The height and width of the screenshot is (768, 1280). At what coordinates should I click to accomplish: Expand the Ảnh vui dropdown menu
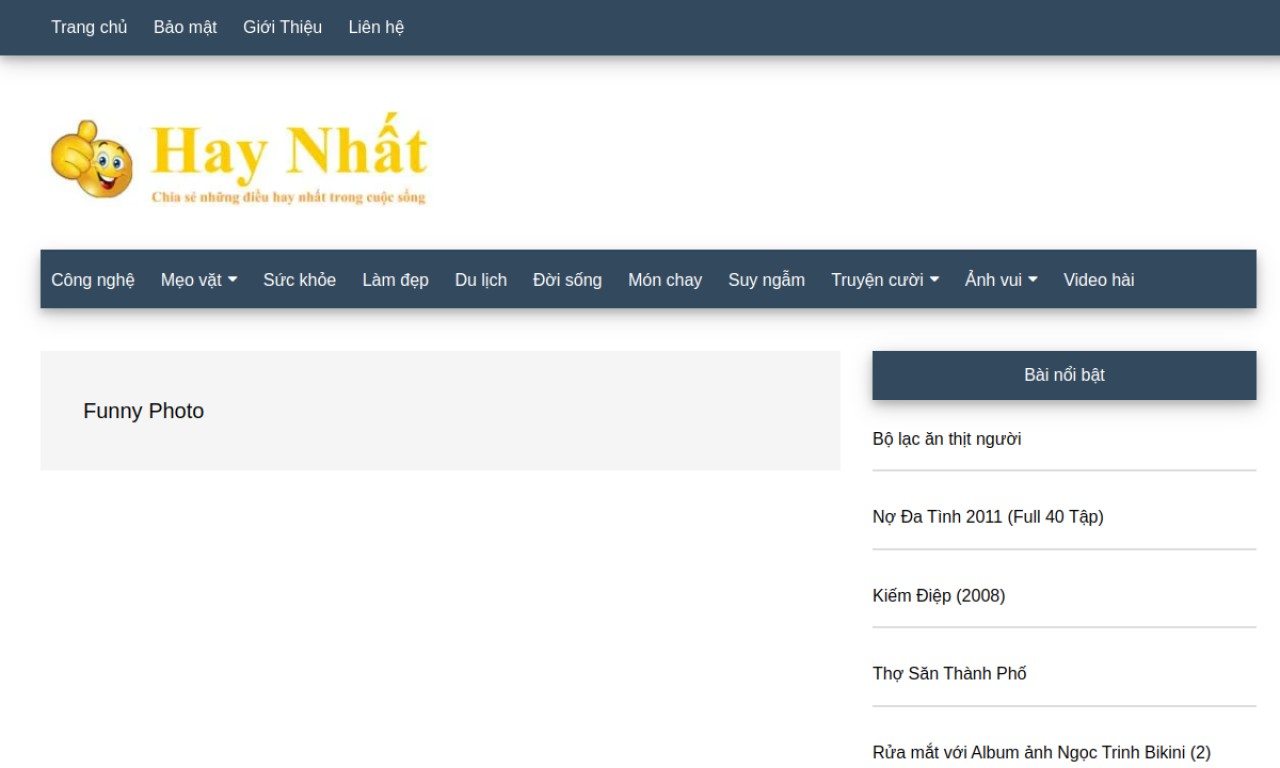tap(1001, 280)
